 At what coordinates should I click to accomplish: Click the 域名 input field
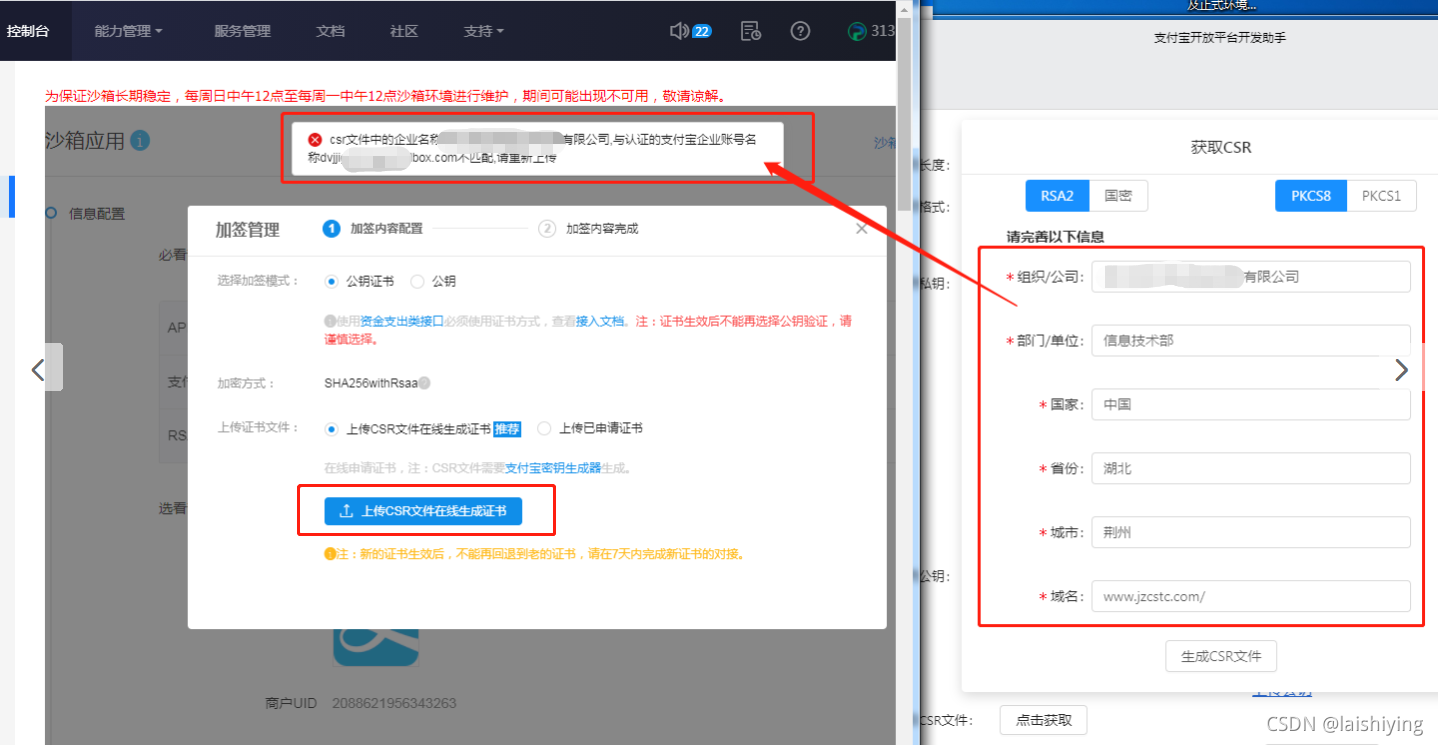(x=1251, y=597)
